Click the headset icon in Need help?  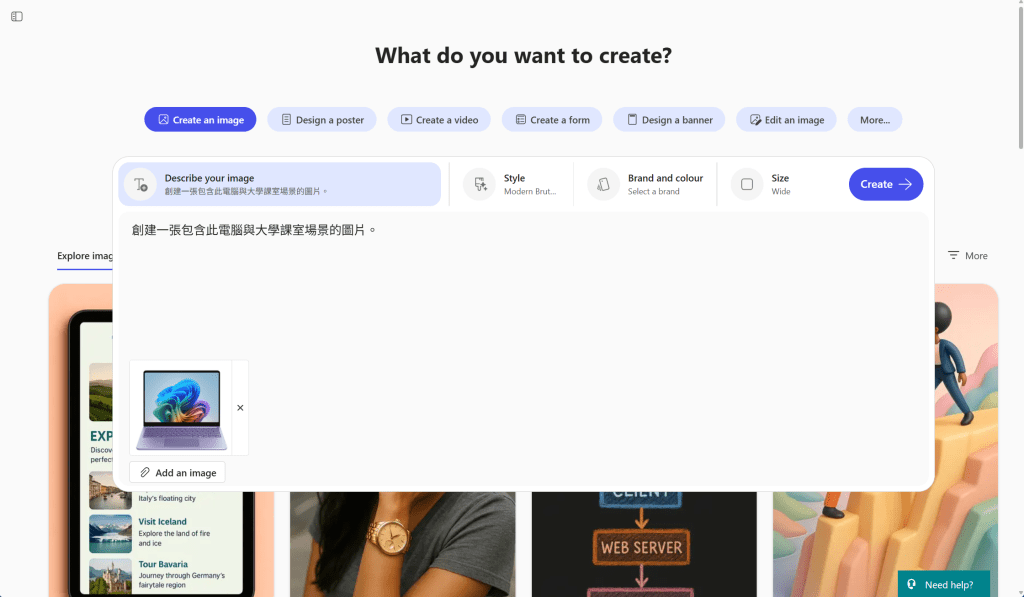[912, 584]
